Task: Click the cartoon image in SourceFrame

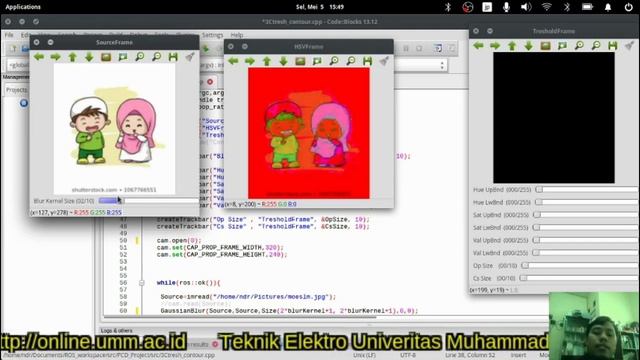Action: tap(114, 129)
